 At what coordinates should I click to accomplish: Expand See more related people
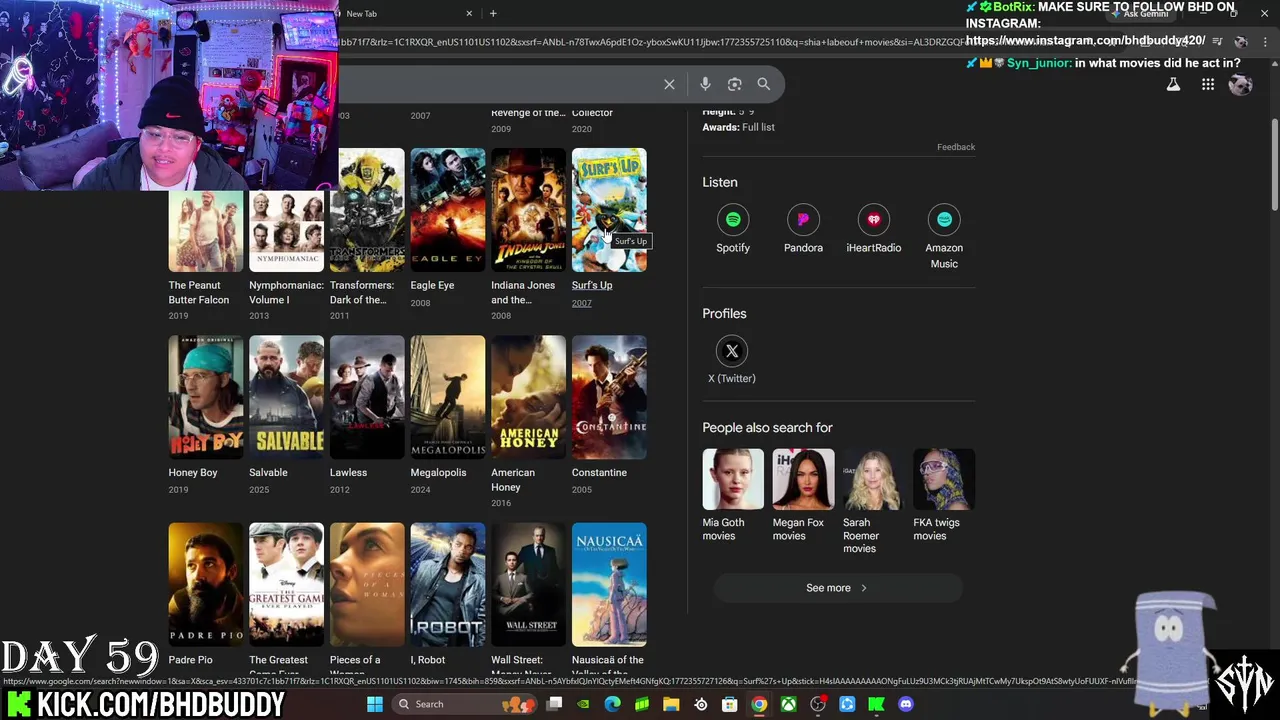pyautogui.click(x=837, y=588)
